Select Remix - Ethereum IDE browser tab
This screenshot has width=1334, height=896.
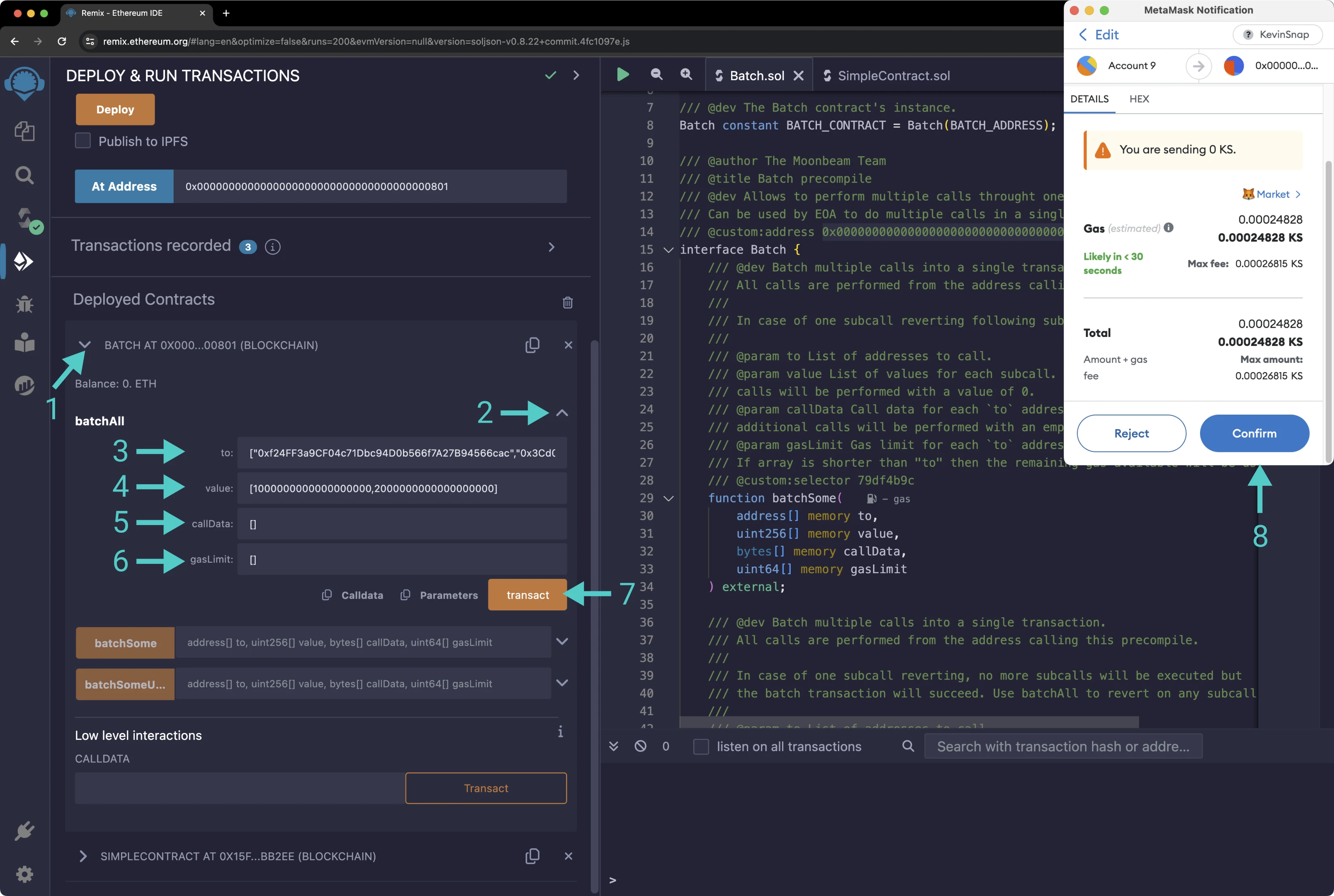[136, 13]
